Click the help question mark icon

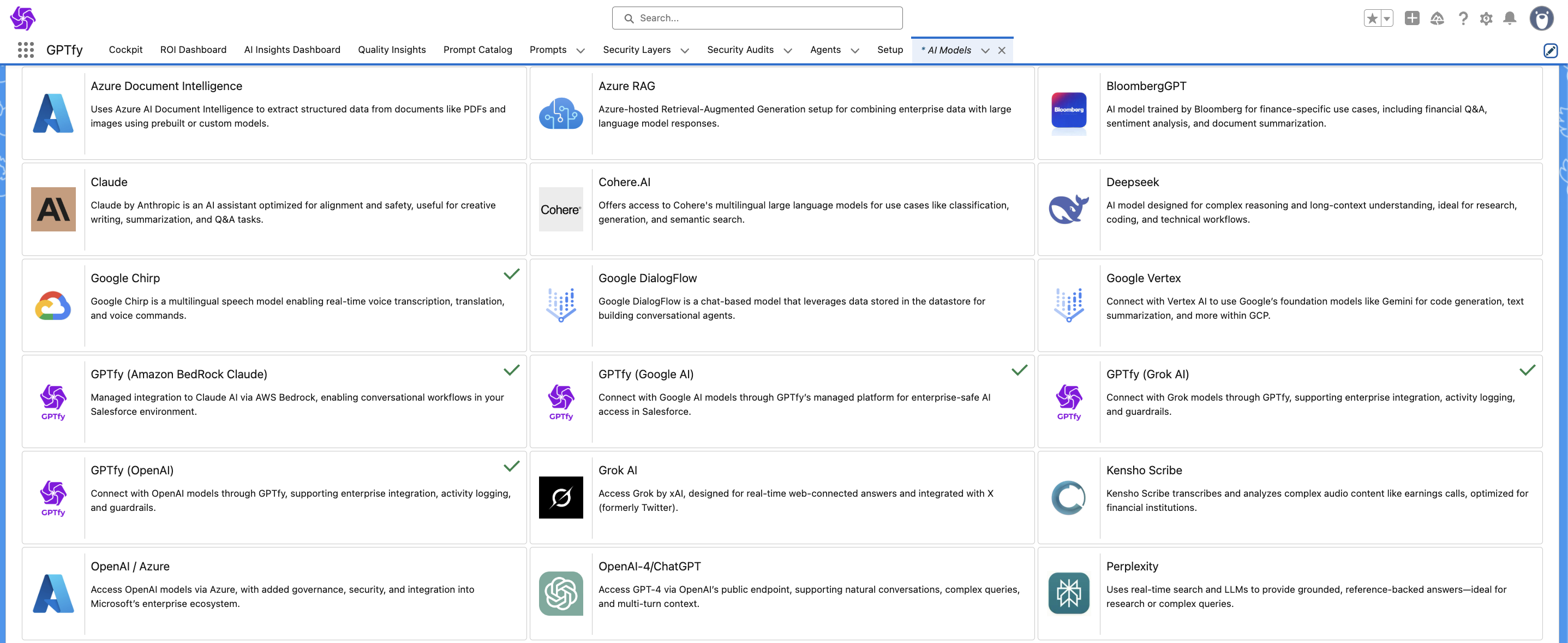(x=1463, y=18)
